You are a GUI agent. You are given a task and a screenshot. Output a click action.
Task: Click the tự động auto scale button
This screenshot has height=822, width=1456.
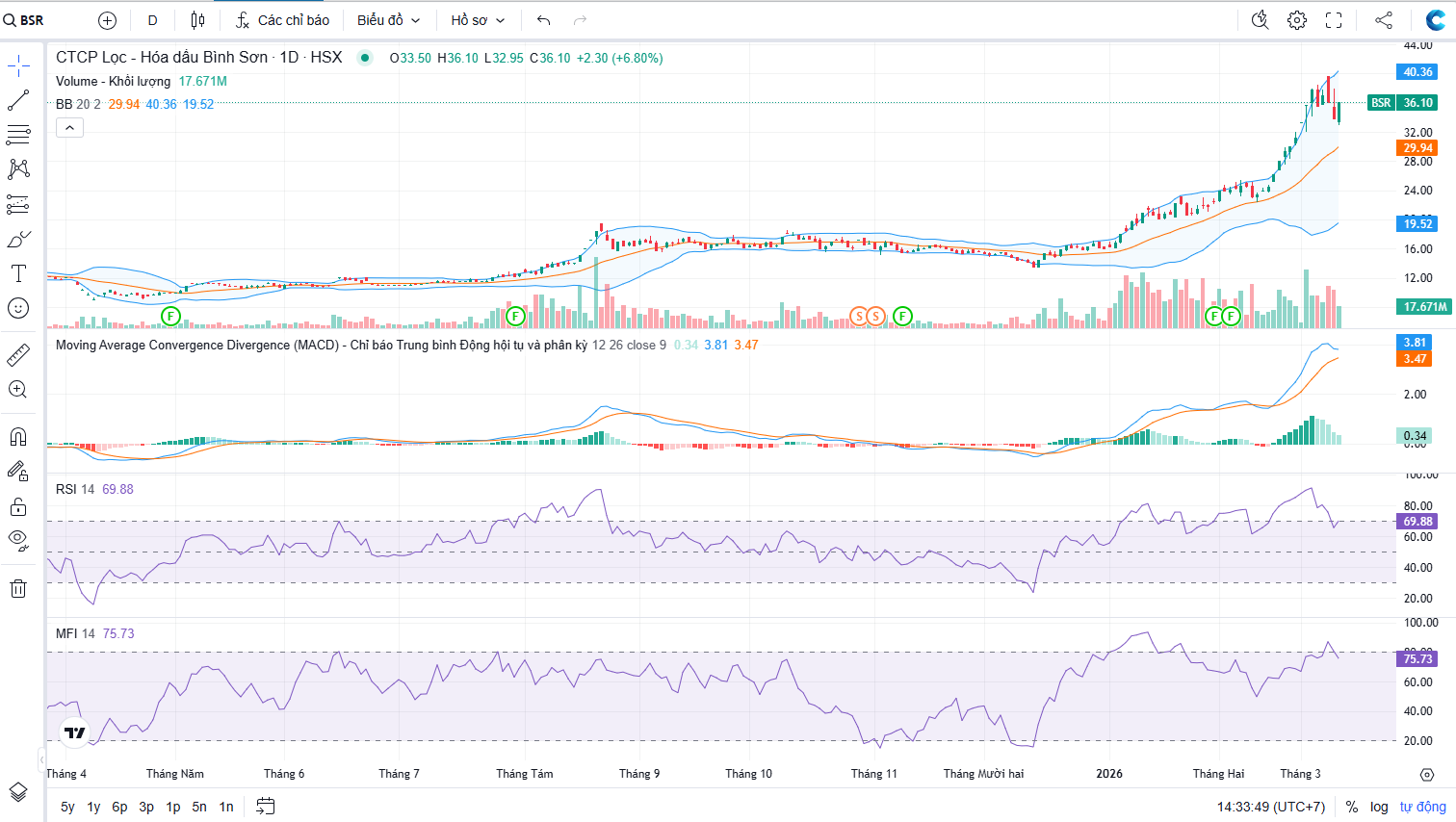point(1422,807)
